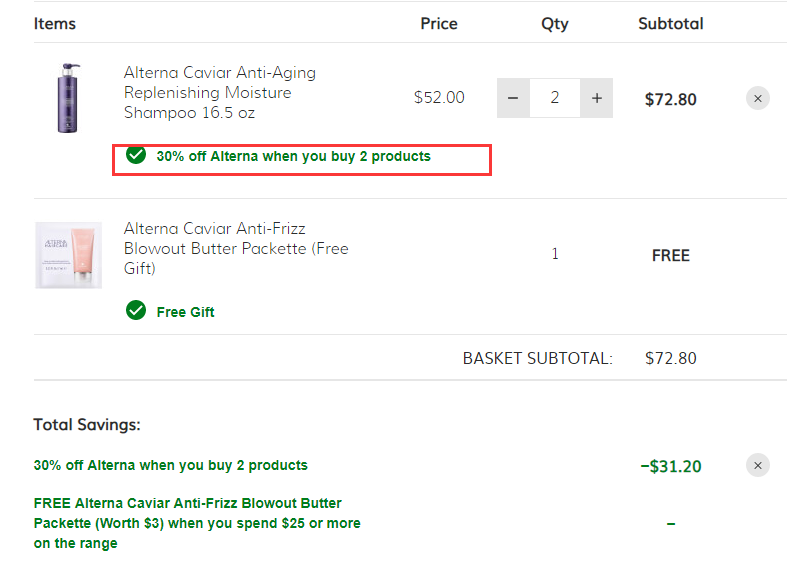
Task: Click the green checkmark beside Free Gift
Action: 136,310
